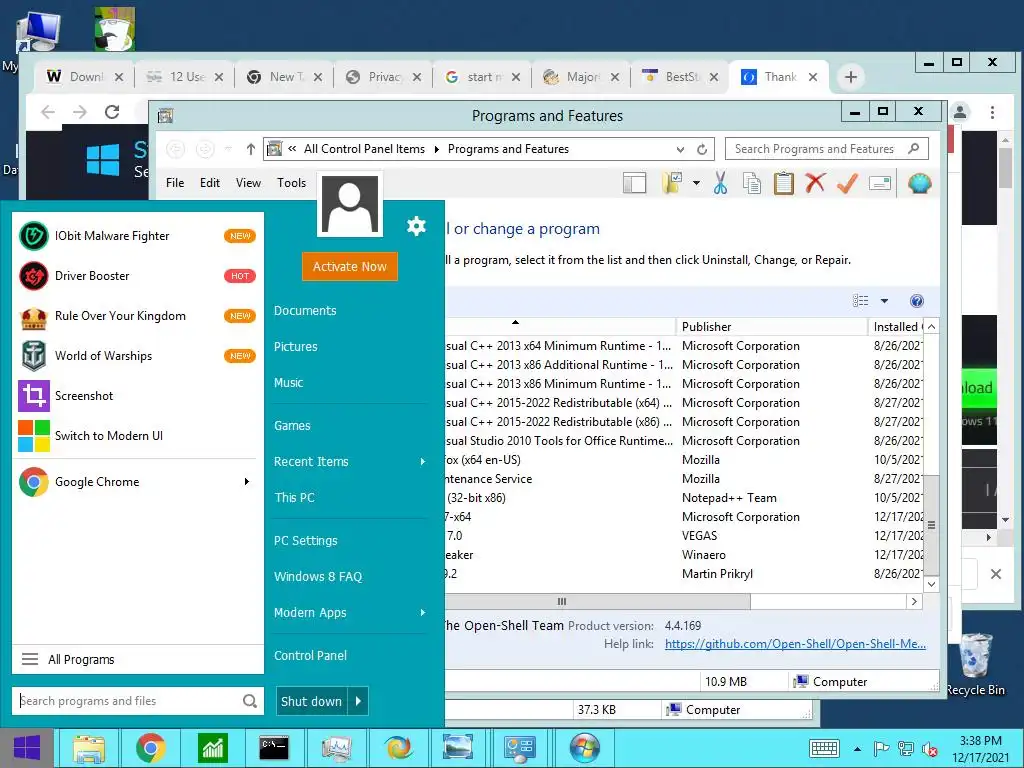
Task: Open folder options toolbar dropdown arrow
Action: (696, 184)
